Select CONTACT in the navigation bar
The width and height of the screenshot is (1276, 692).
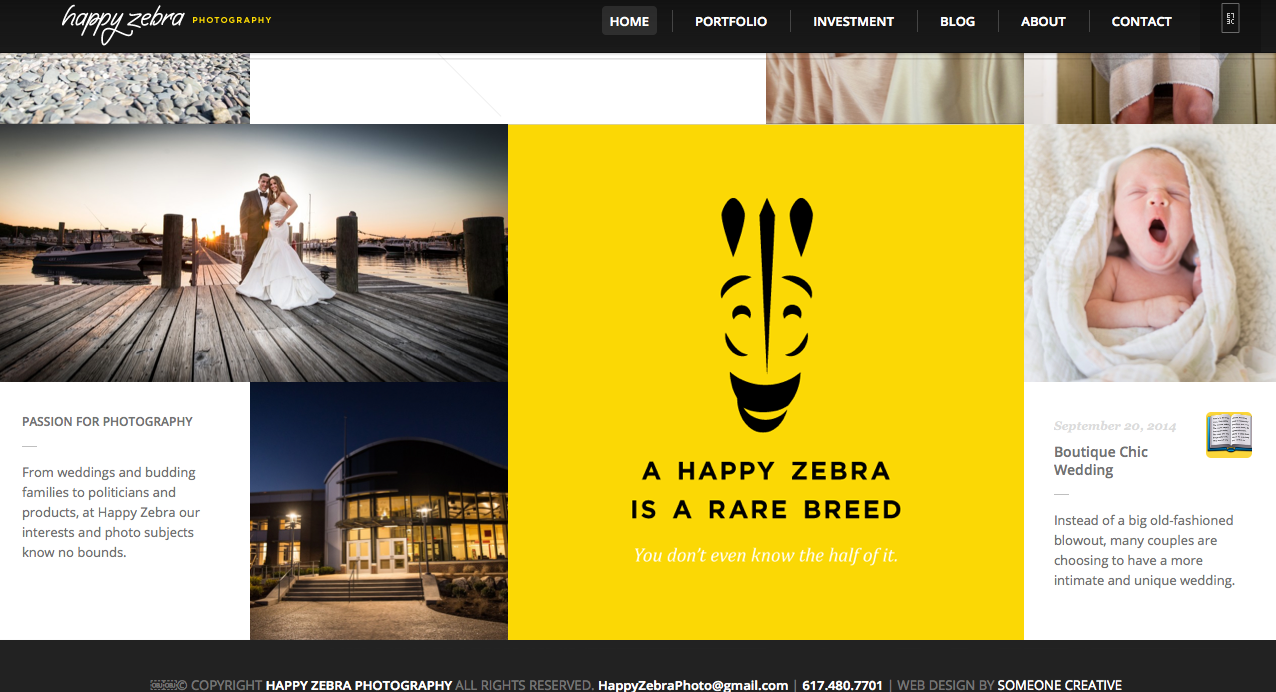(1141, 21)
